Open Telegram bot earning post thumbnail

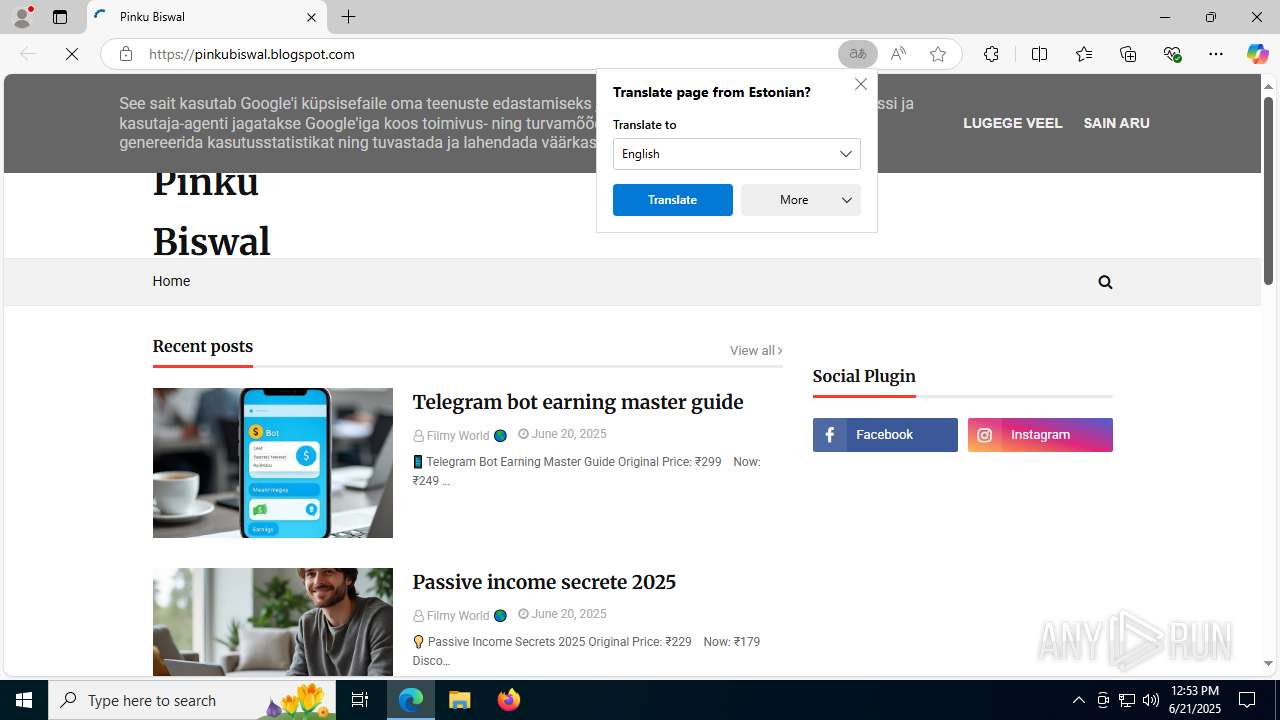273,463
